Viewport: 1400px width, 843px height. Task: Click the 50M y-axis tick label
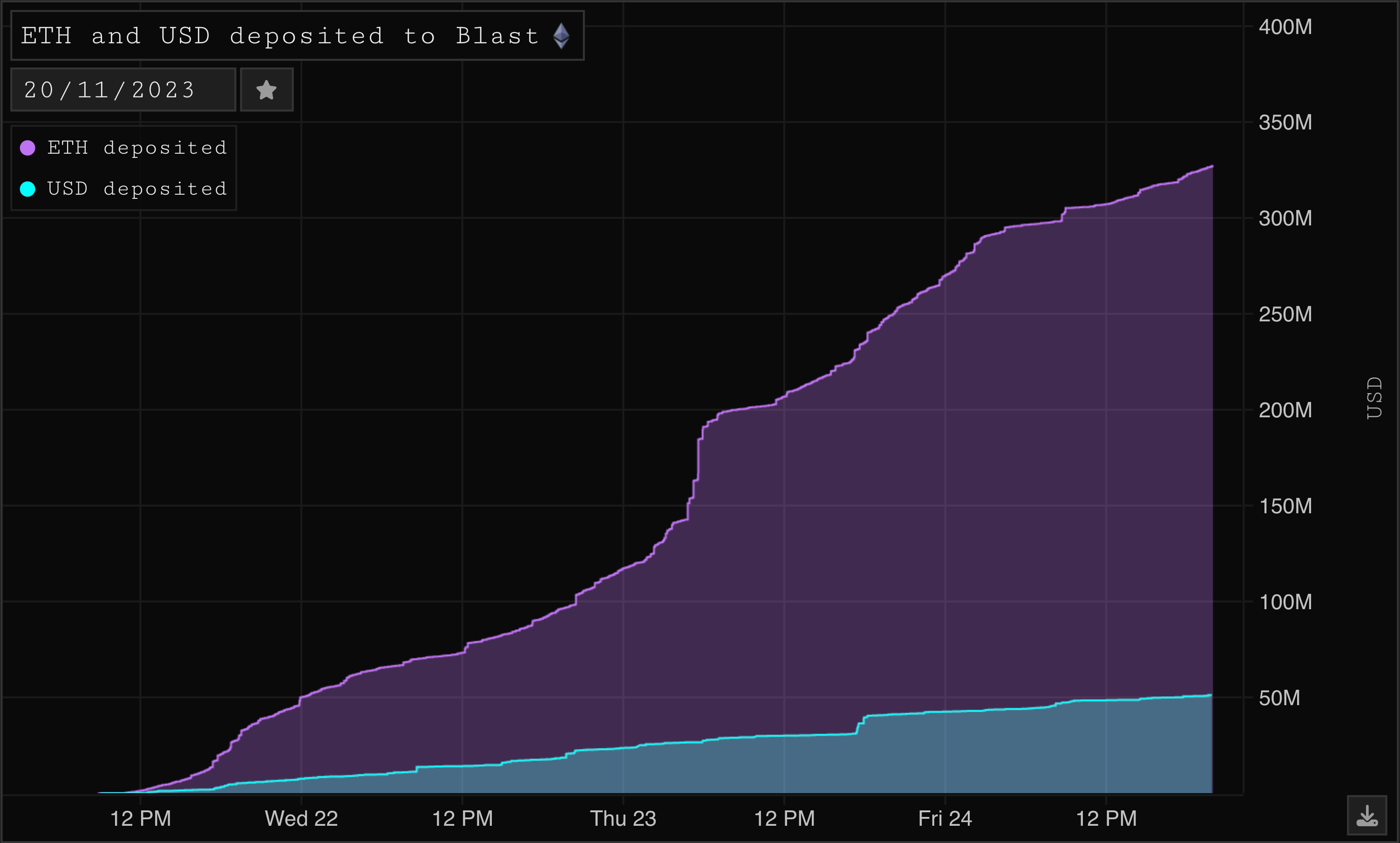coord(1279,698)
